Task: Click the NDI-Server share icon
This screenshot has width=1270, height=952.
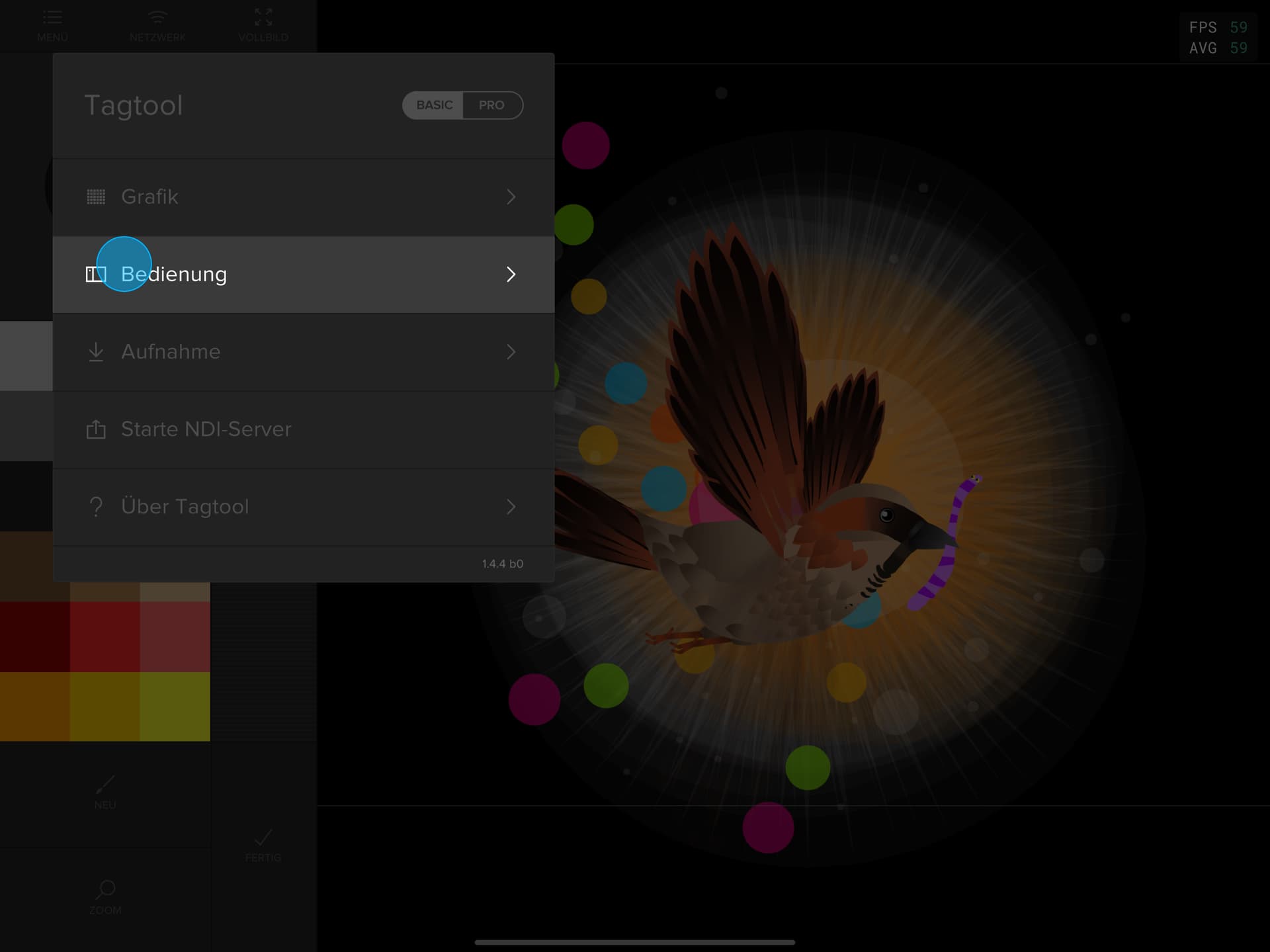Action: 96,429
